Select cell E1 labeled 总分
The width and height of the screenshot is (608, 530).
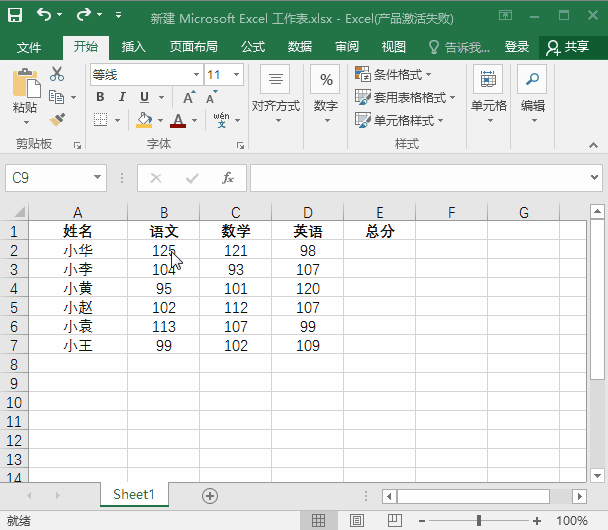click(379, 231)
